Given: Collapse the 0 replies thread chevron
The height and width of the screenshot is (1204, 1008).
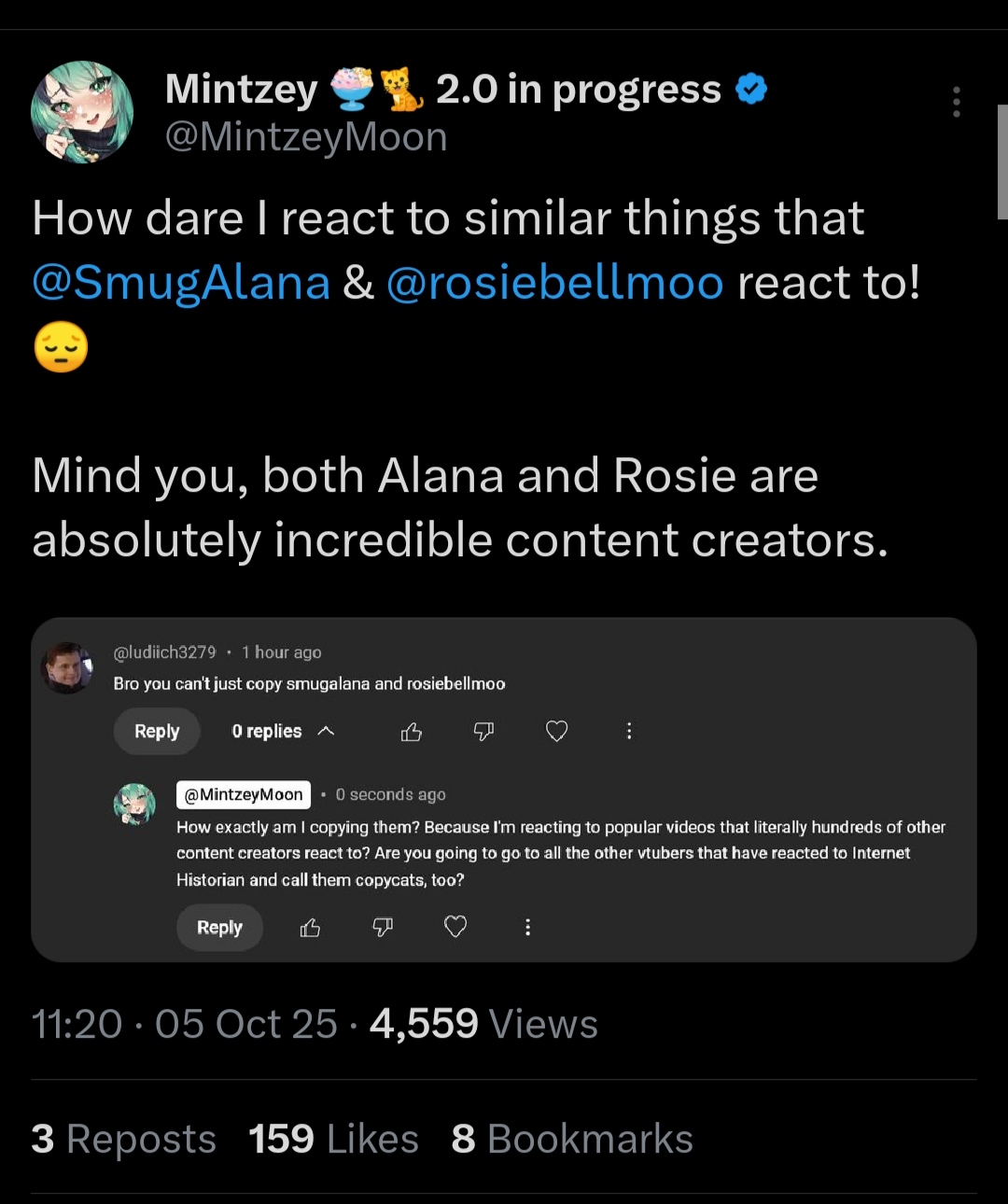Looking at the screenshot, I should 326,732.
